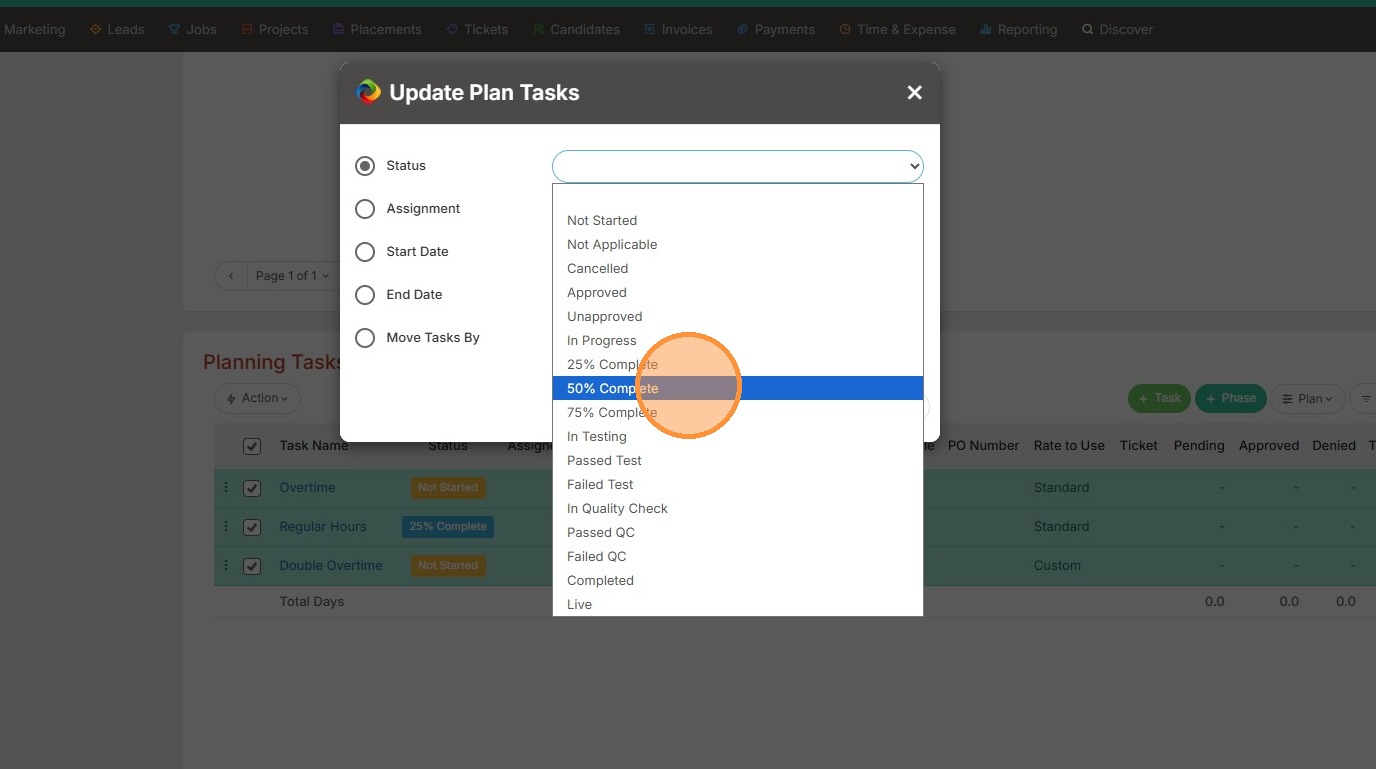
Task: Open the Status dropdown field
Action: (x=737, y=166)
